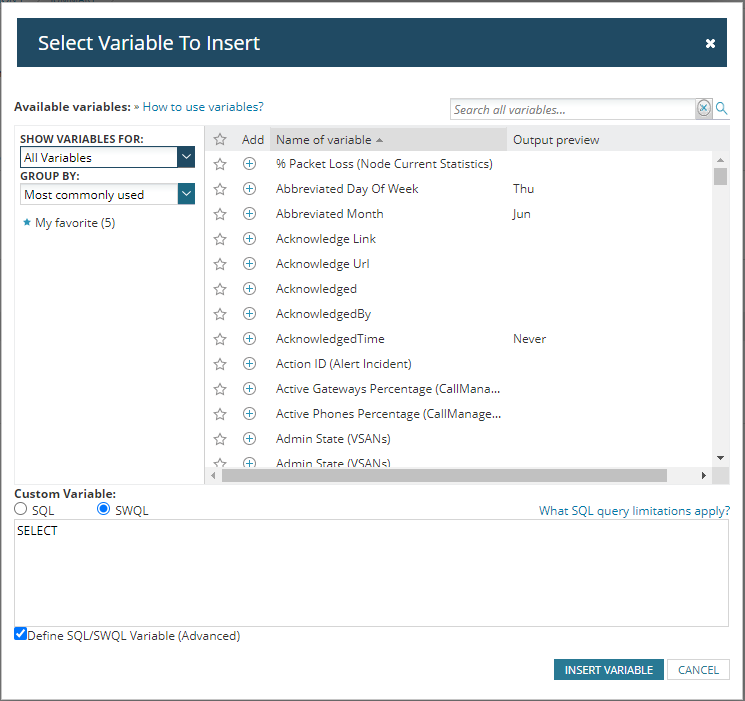Screen dimensions: 745x701
Task: Add the Abbreviated Month variable
Action: point(250,214)
